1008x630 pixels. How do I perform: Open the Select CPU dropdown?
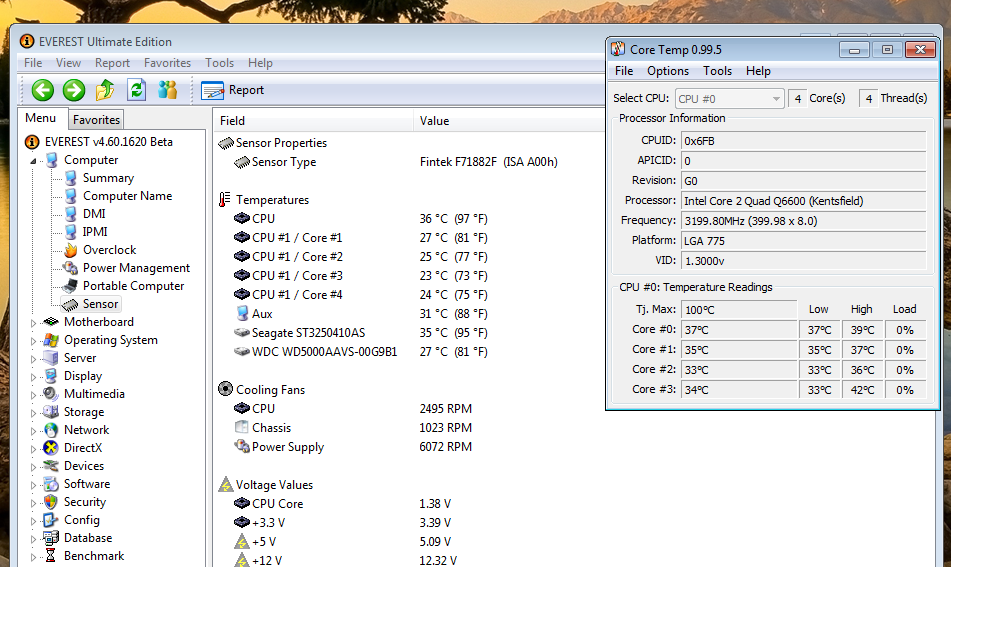coord(729,98)
